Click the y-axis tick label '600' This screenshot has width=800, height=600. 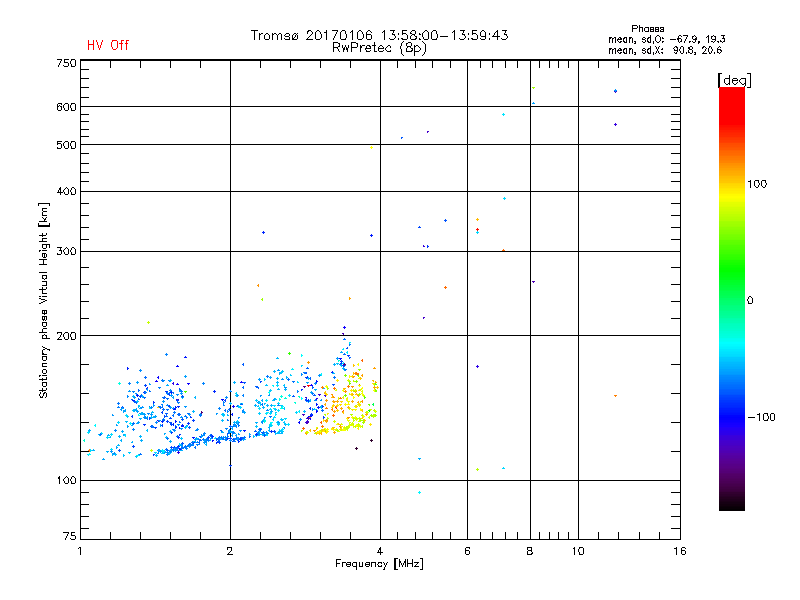(x=66, y=107)
